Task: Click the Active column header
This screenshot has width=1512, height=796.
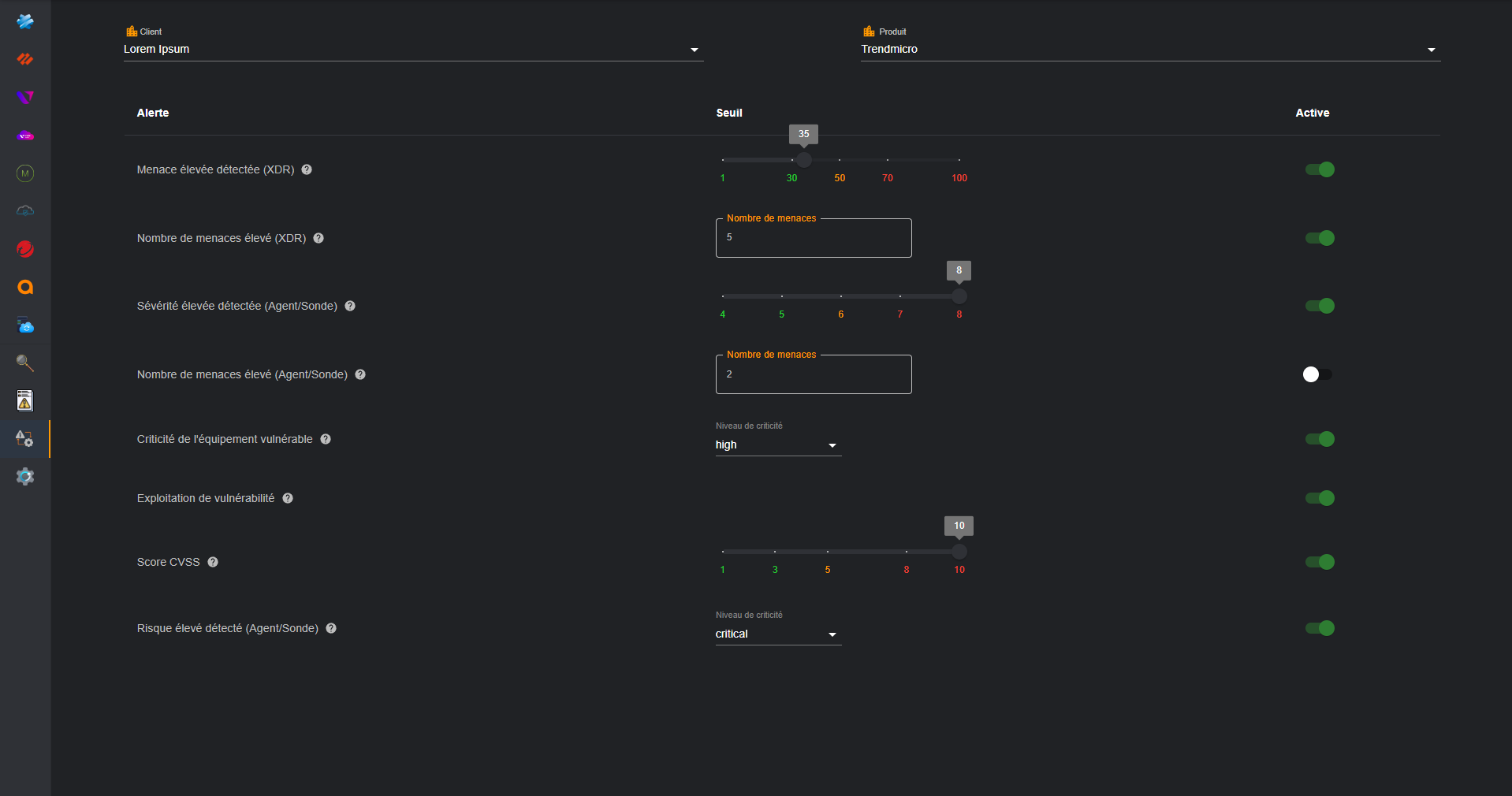Action: pyautogui.click(x=1313, y=113)
